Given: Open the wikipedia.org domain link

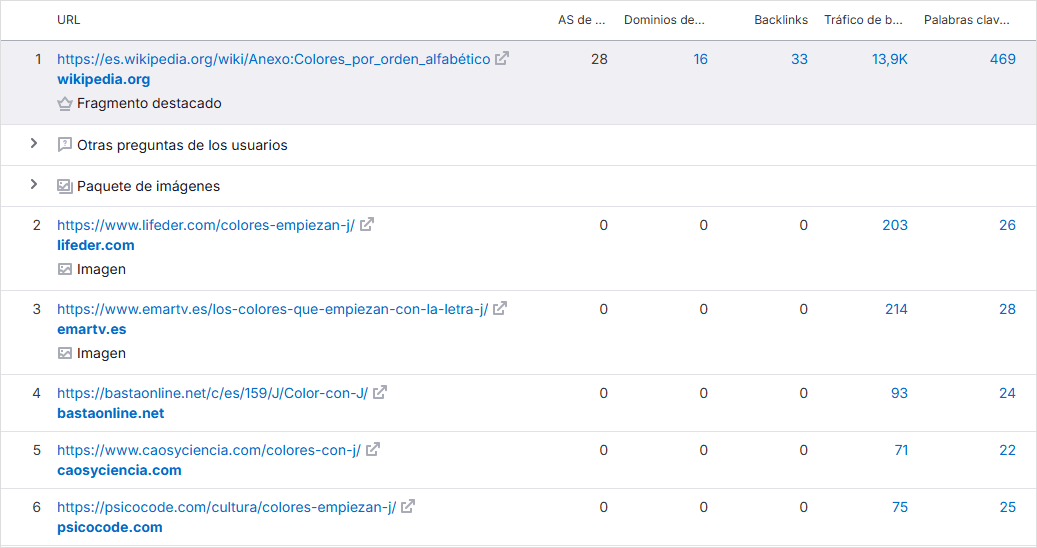Looking at the screenshot, I should click(103, 79).
